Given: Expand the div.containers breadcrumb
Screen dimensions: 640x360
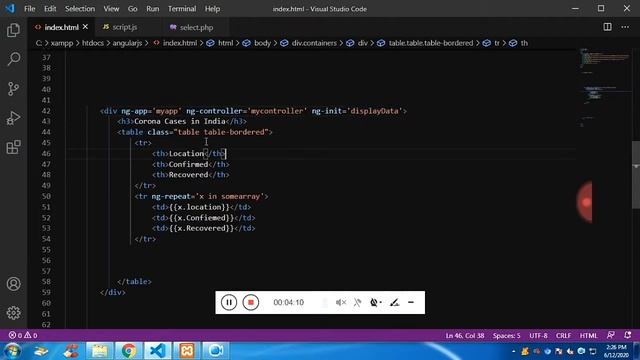Looking at the screenshot, I should pos(309,43).
